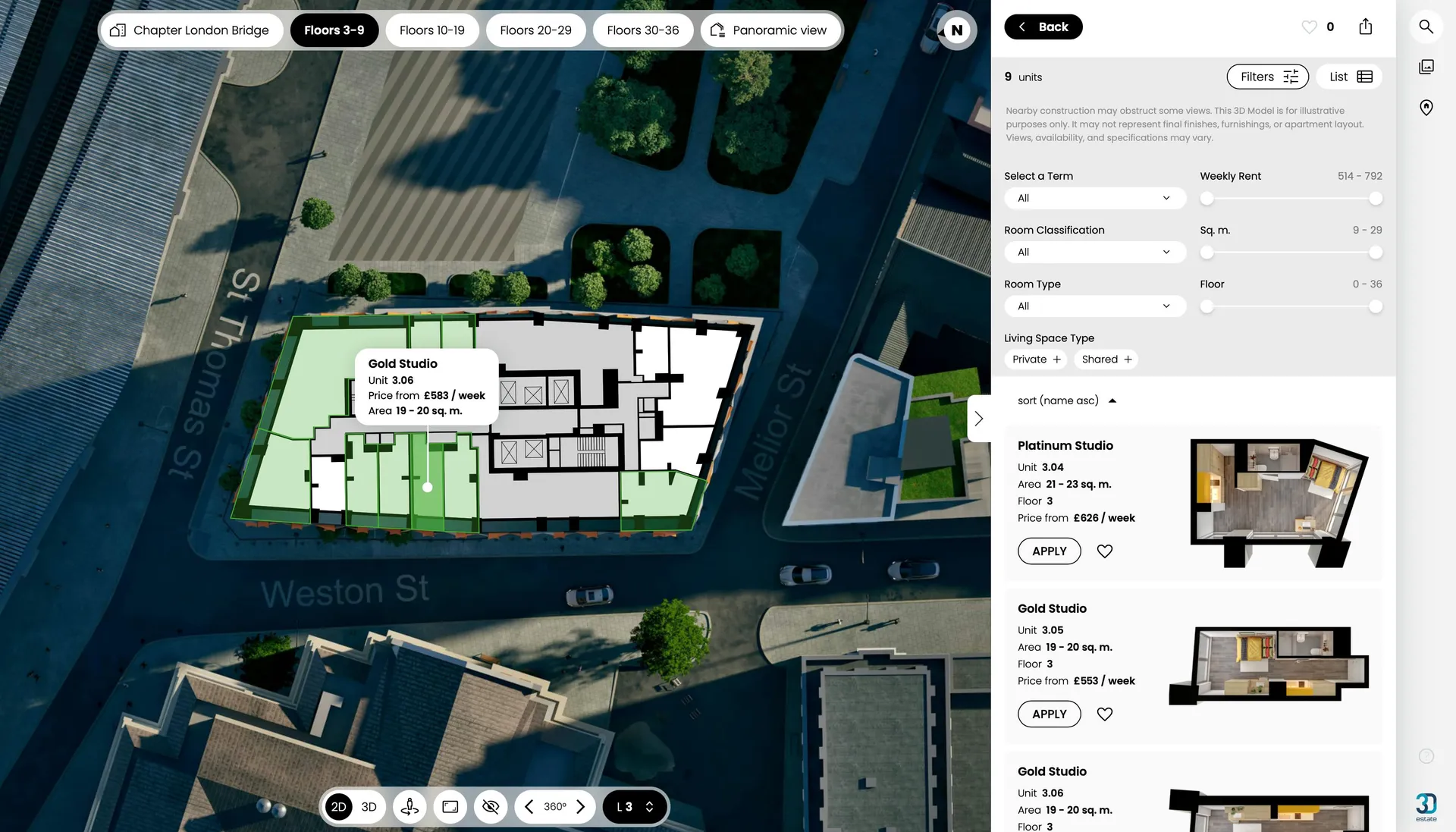The height and width of the screenshot is (832, 1456).
Task: Click the Back button
Action: click(x=1043, y=27)
